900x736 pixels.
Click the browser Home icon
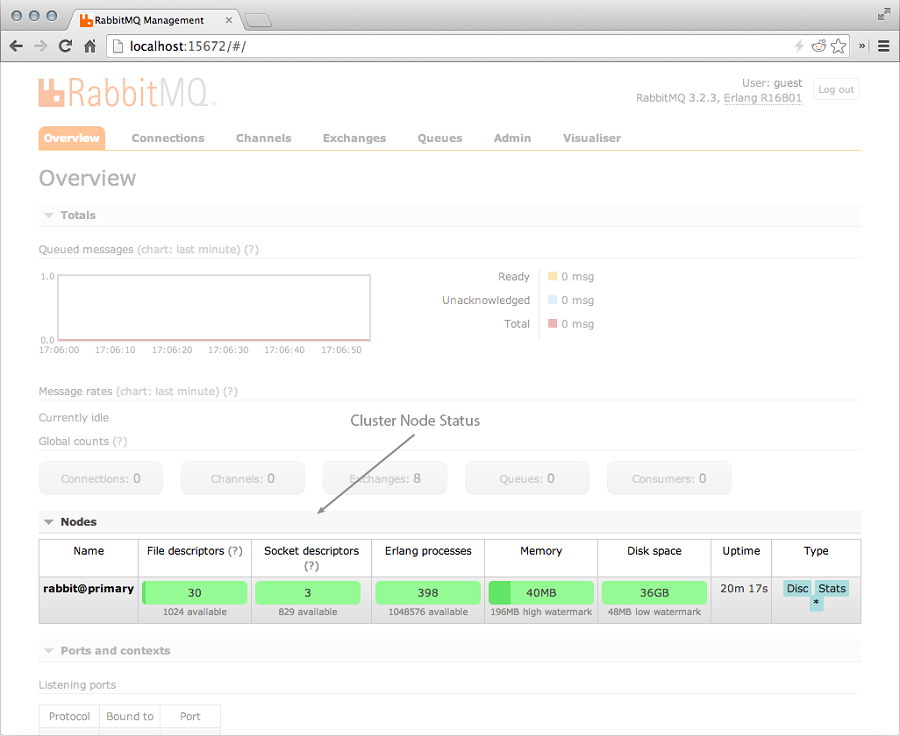90,45
